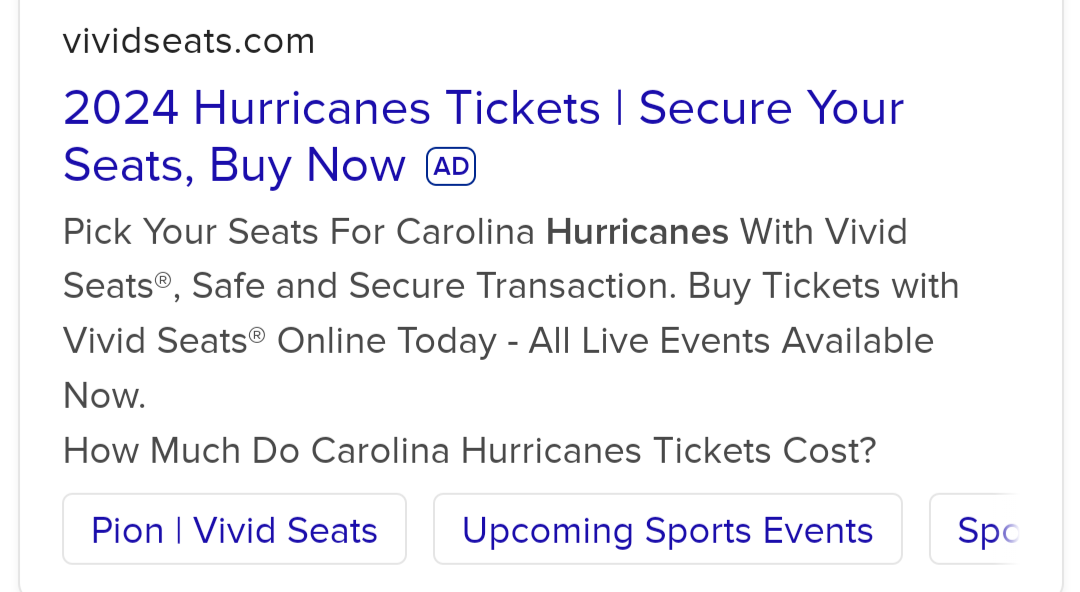Tap the "All Live Events Available" text

coord(730,342)
